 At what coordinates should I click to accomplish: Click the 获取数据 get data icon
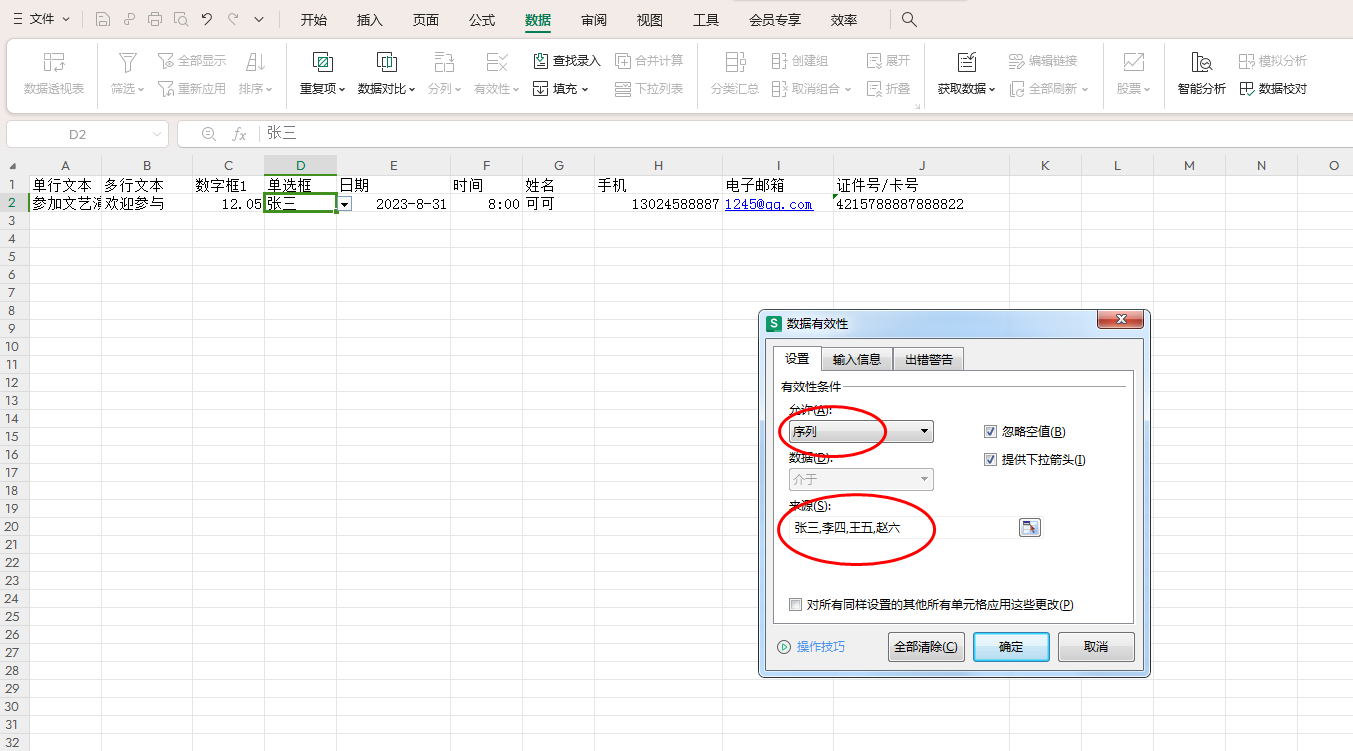tap(966, 63)
